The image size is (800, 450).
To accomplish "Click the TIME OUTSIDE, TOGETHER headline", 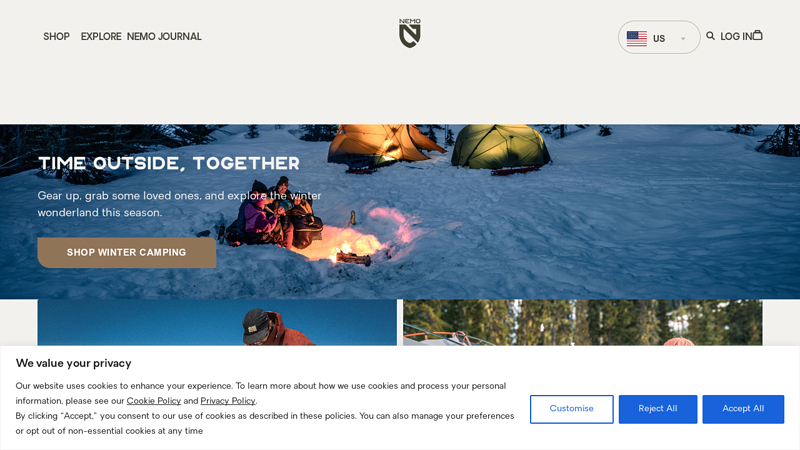I will (x=169, y=163).
